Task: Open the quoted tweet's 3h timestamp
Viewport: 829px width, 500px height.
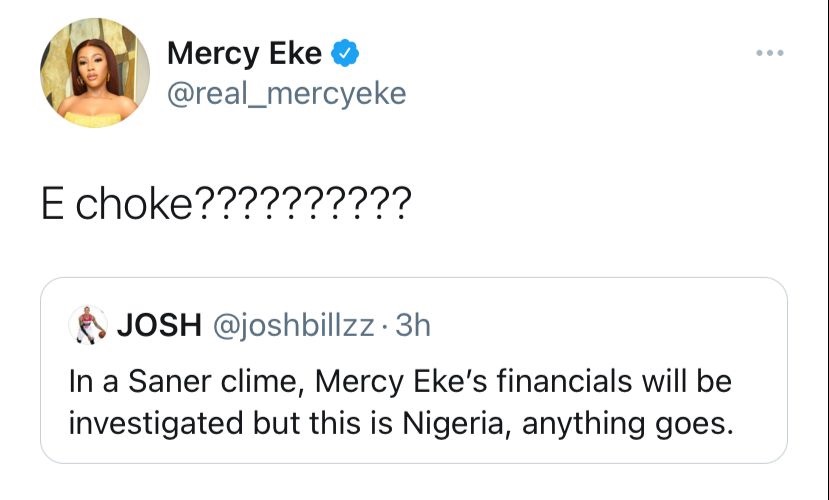Action: 413,325
